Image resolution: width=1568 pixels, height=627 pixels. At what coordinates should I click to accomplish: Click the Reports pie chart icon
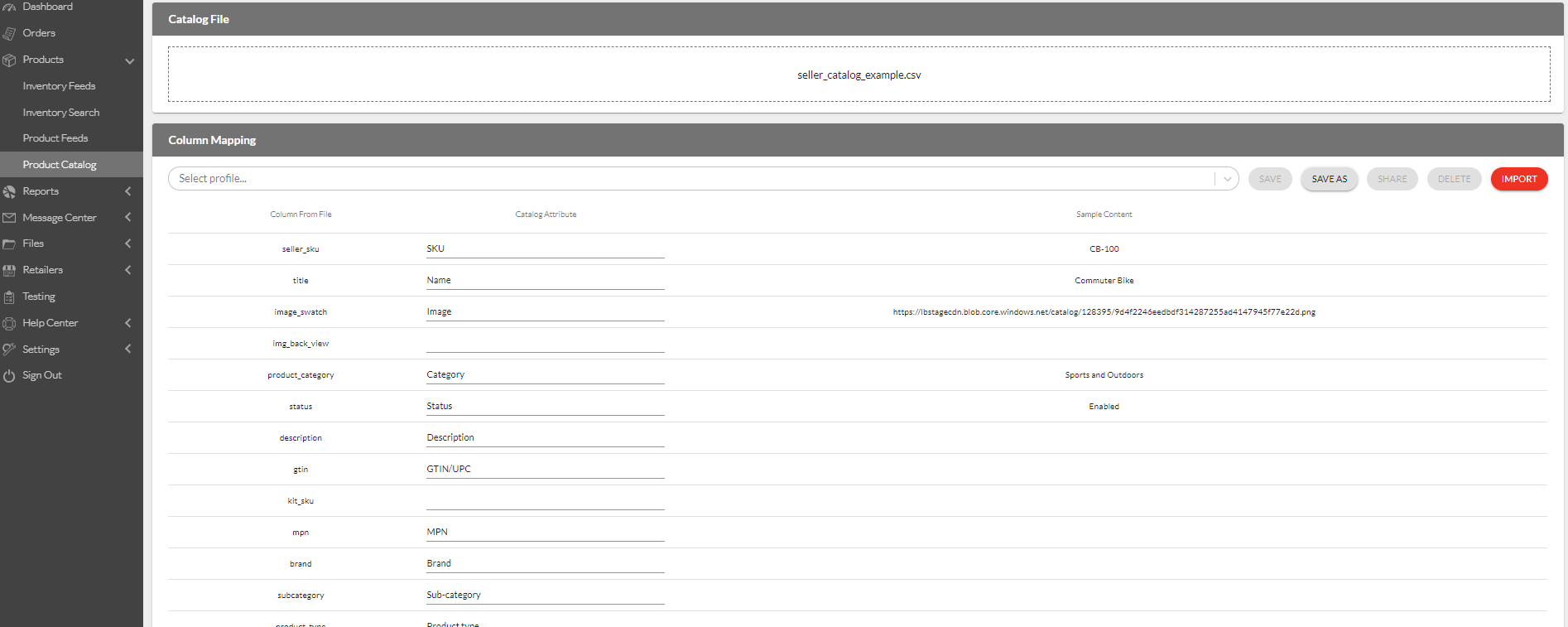[9, 192]
